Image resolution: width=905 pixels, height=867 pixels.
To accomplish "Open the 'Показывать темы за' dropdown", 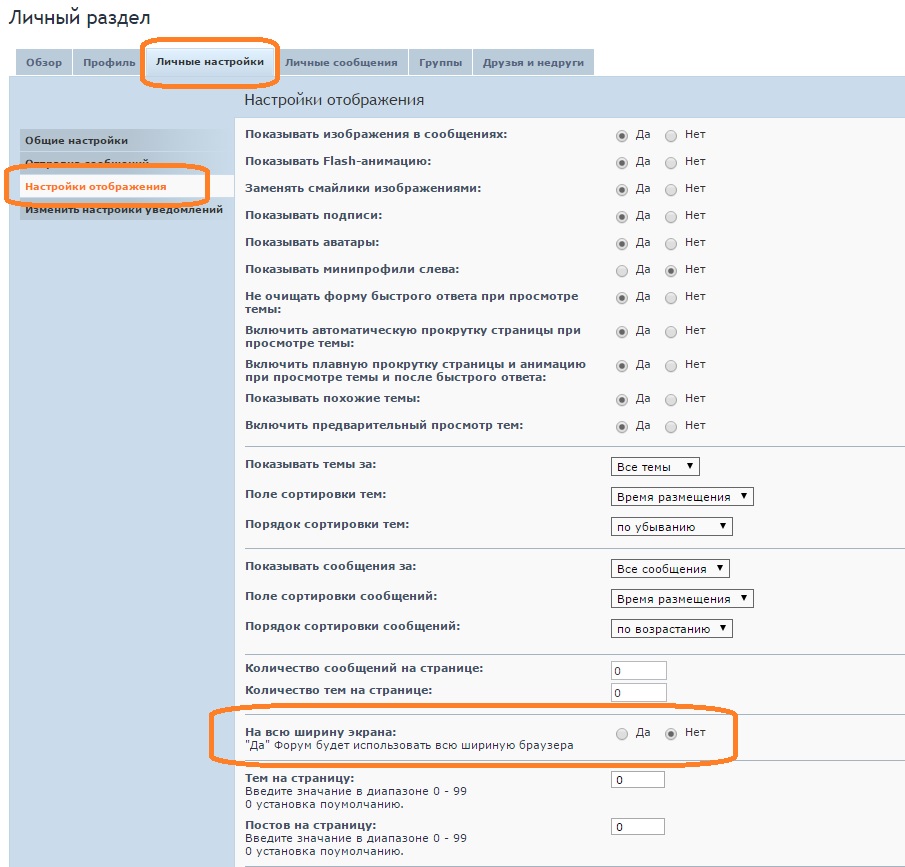I will click(655, 467).
